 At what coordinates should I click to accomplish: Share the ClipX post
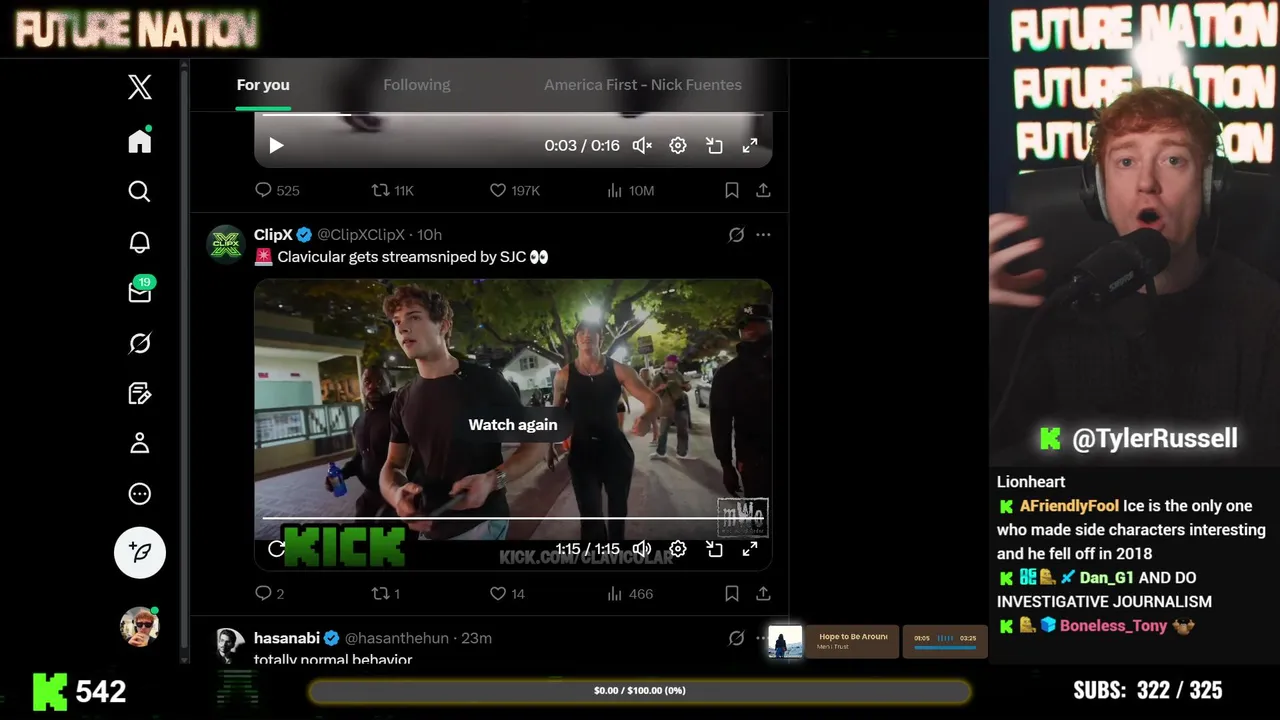click(x=763, y=594)
